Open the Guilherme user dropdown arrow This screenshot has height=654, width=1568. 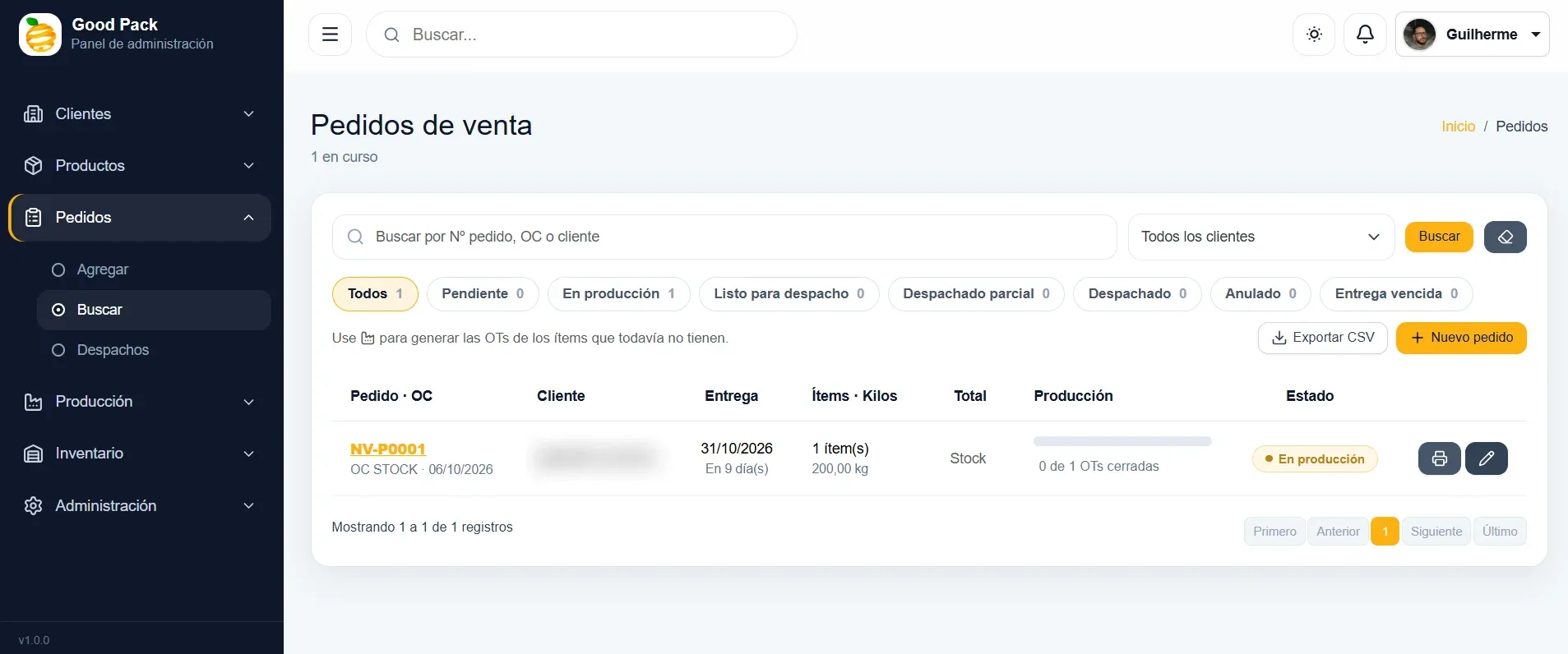[1535, 35]
